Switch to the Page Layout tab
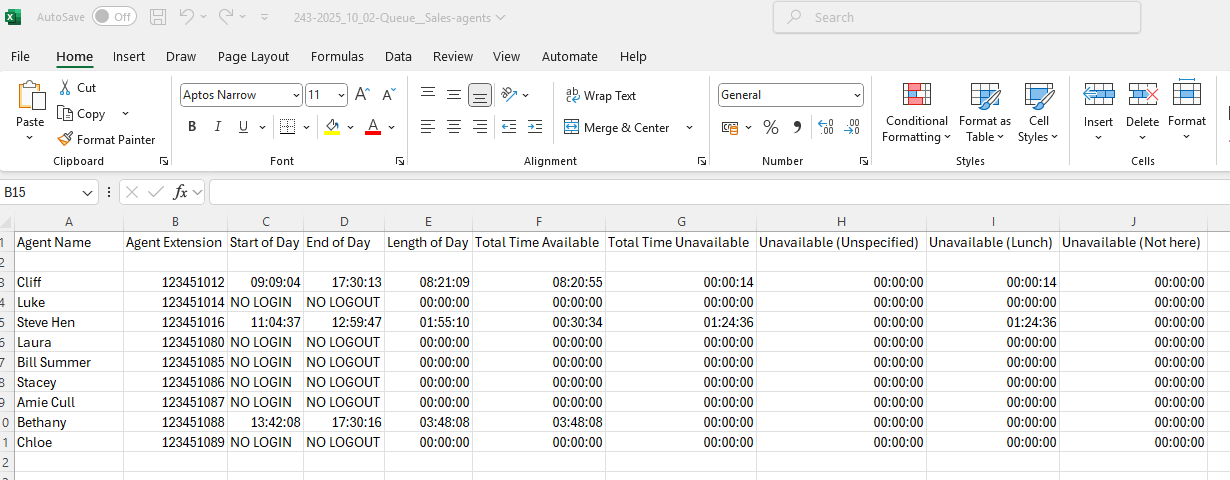 (253, 57)
